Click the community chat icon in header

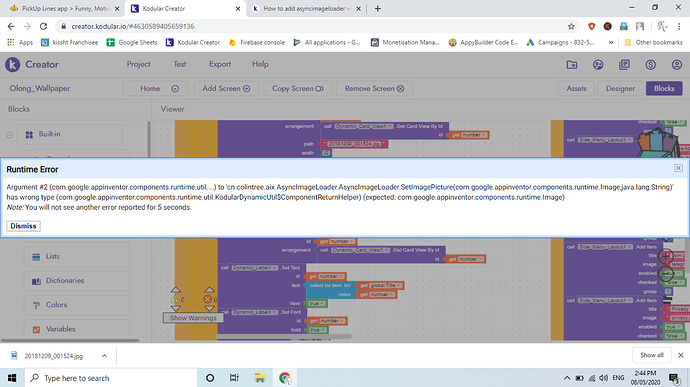[x=598, y=65]
